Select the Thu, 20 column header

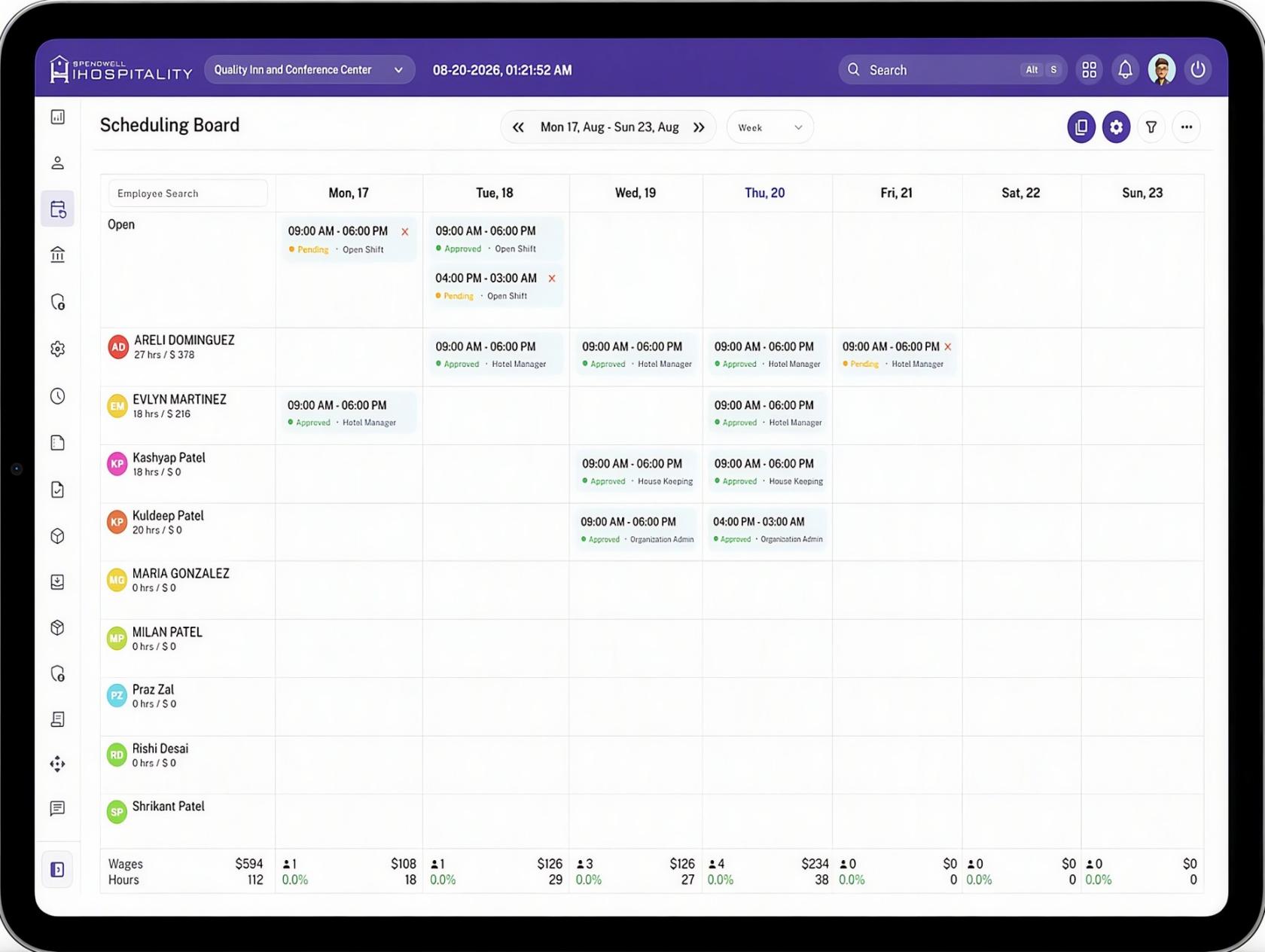coord(765,193)
